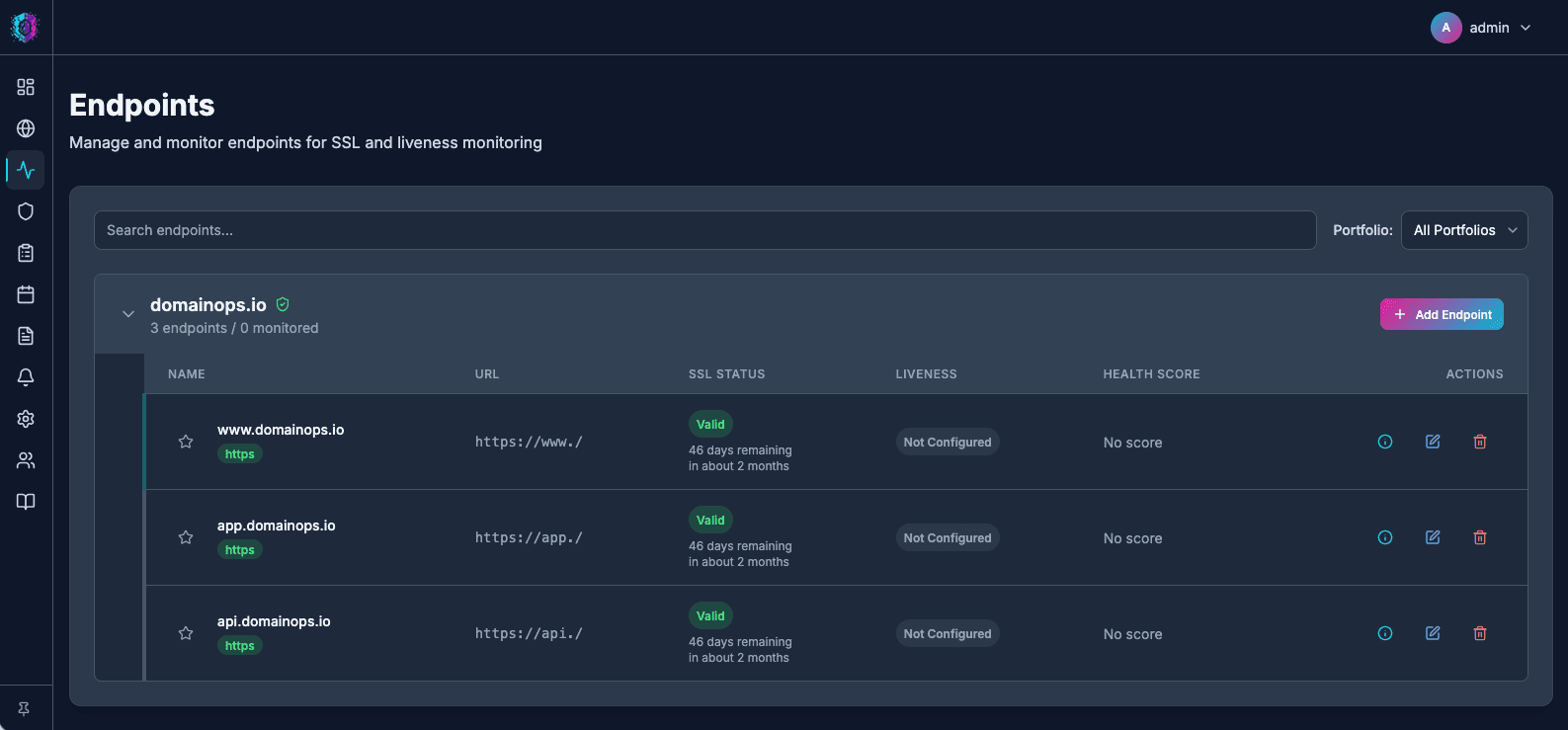The height and width of the screenshot is (730, 1568).
Task: Open the globe domains icon in sidebar
Action: click(26, 128)
